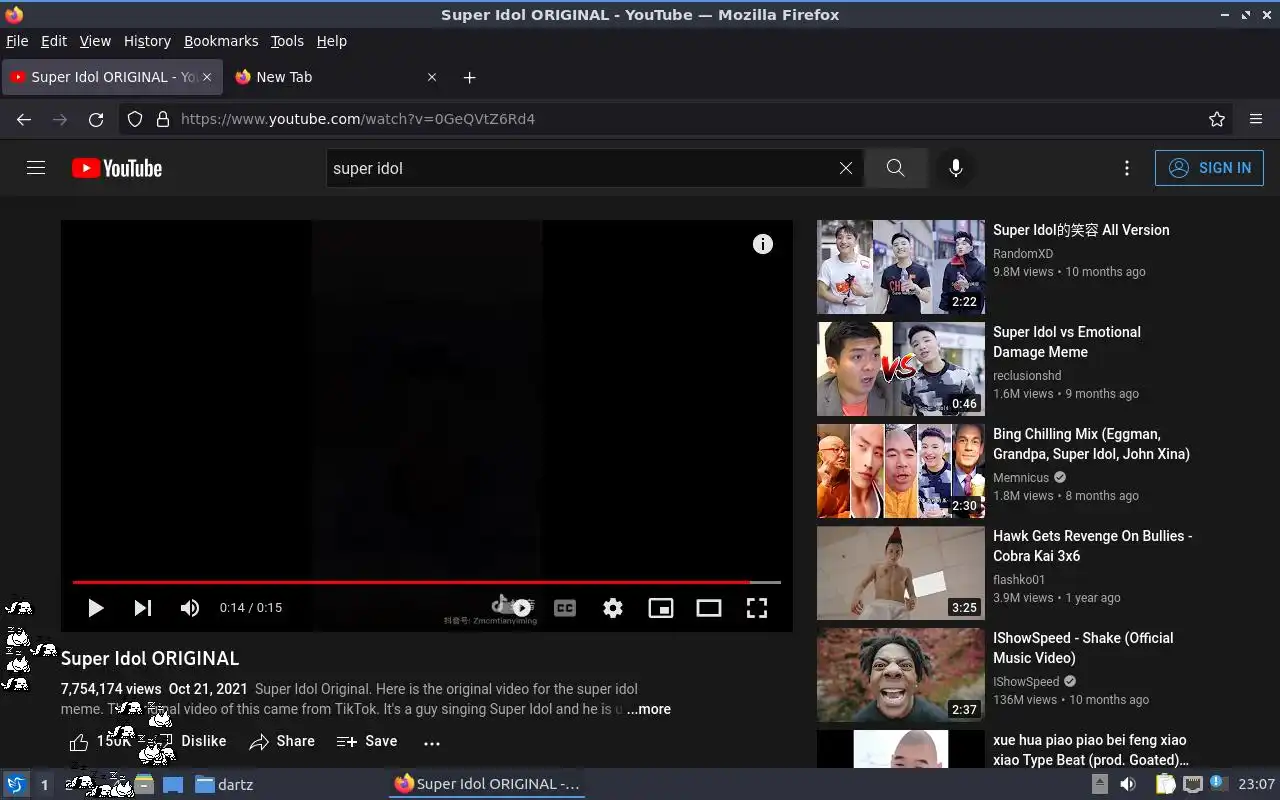The image size is (1280, 800).
Task: Open a new browser tab plus
Action: [469, 77]
